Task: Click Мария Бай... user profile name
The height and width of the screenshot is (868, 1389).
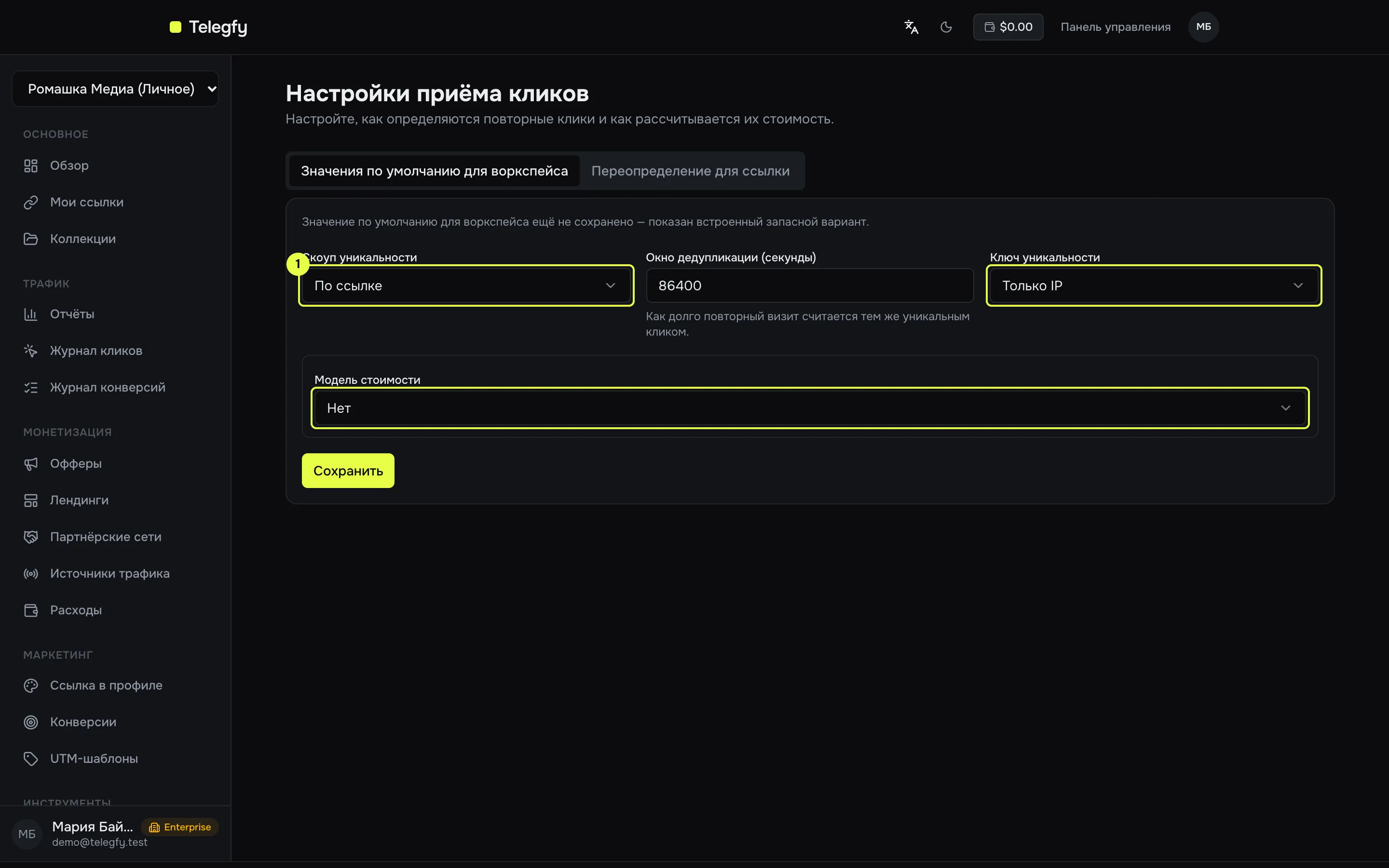Action: click(93, 827)
